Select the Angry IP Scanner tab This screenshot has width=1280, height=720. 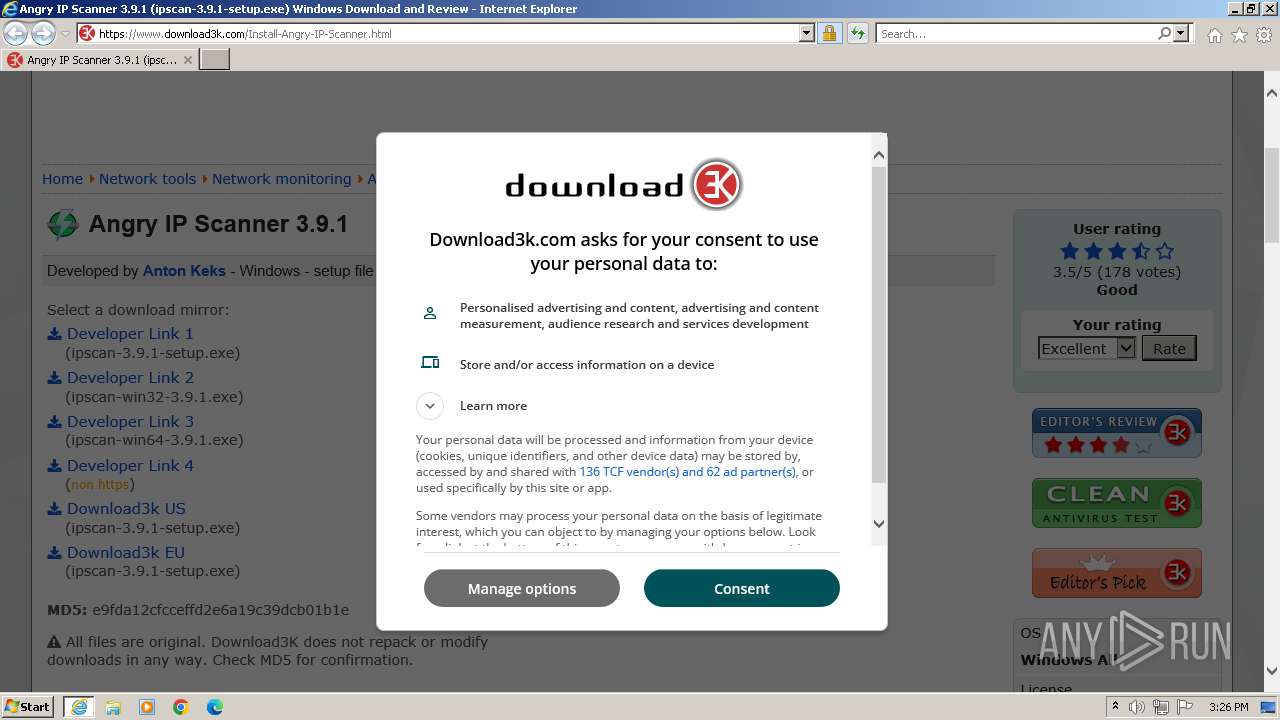point(100,60)
